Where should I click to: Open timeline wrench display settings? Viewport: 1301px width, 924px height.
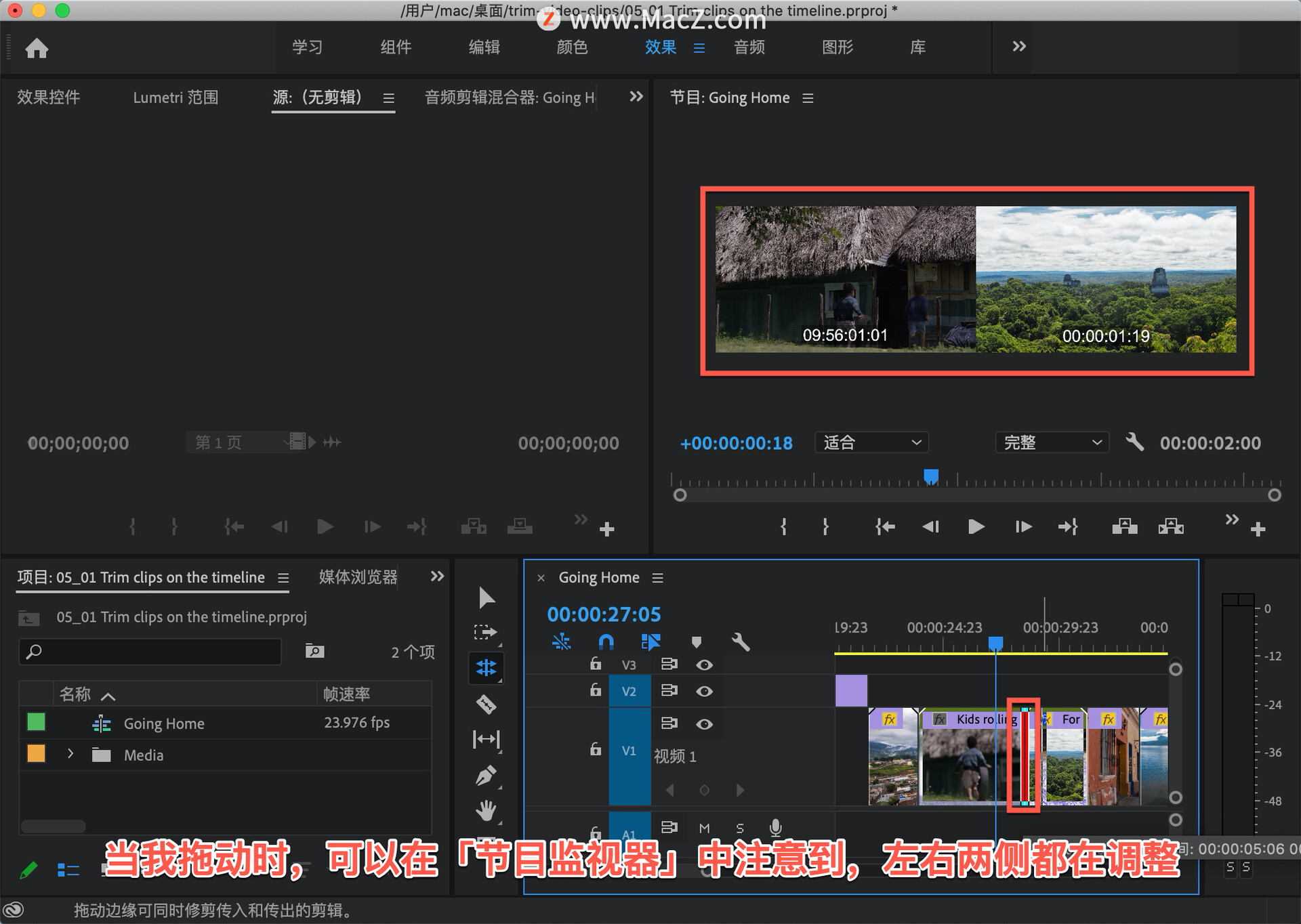coord(740,641)
